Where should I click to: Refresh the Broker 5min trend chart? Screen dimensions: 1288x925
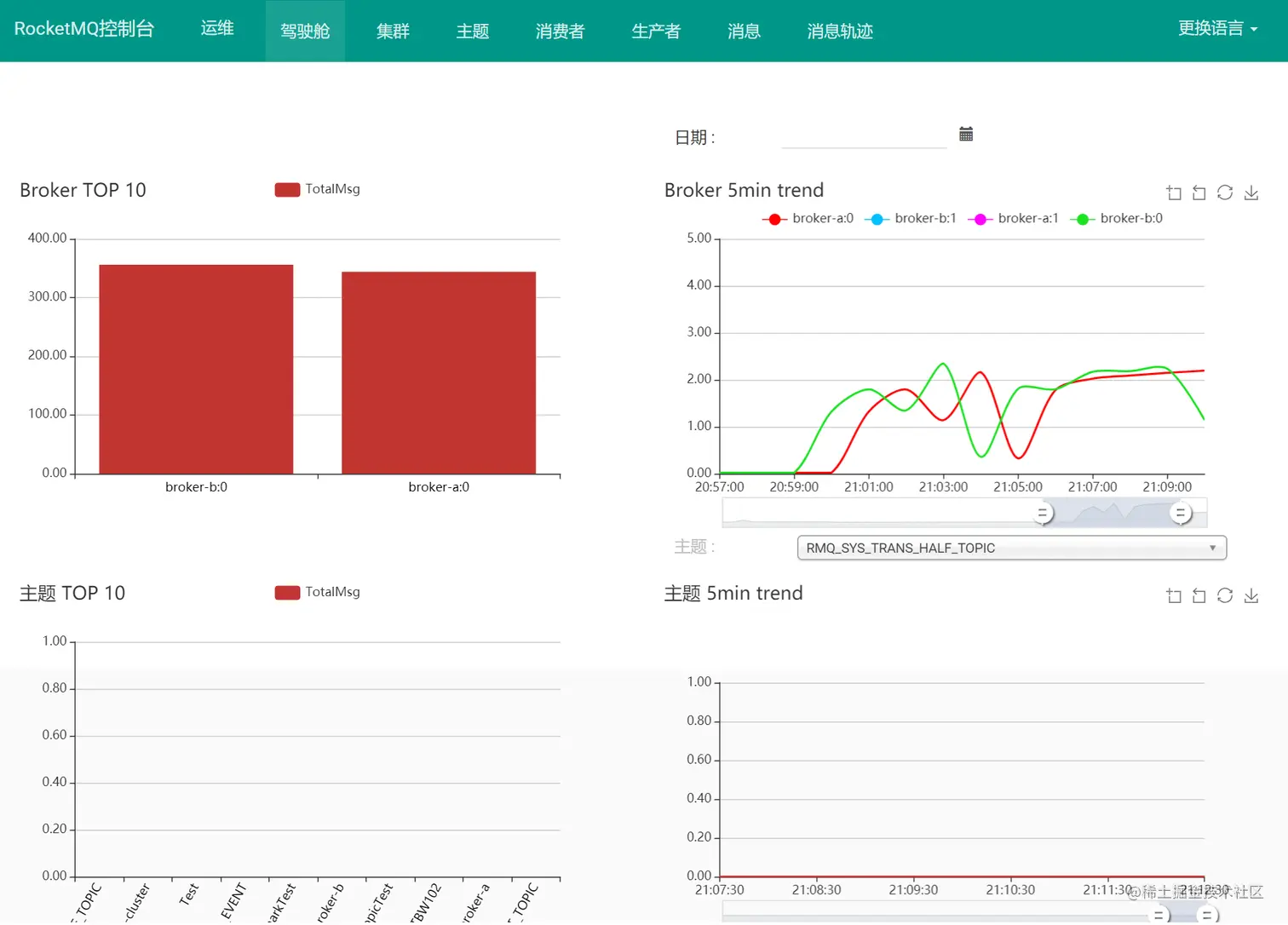[1225, 192]
